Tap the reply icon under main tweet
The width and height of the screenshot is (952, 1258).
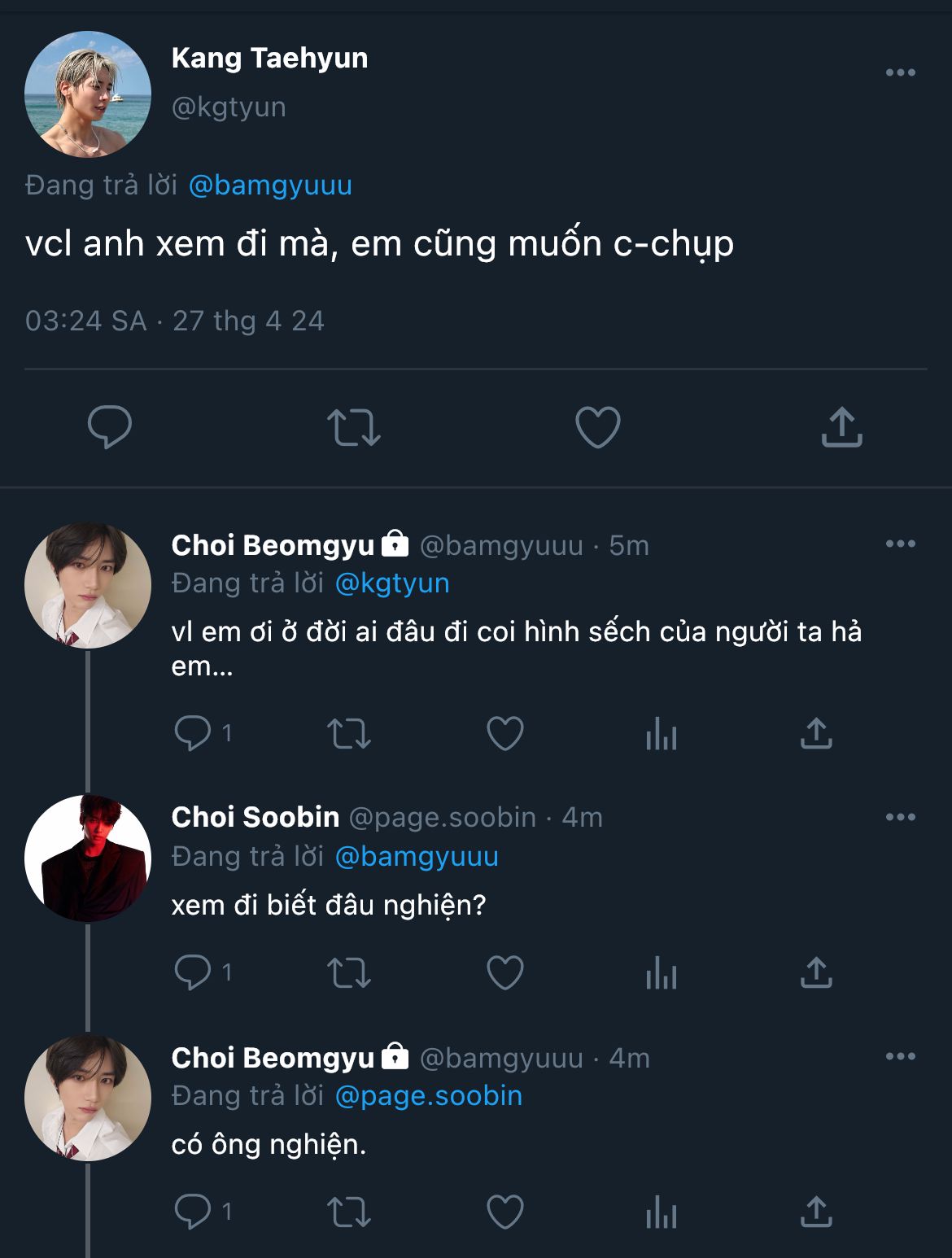click(x=110, y=426)
